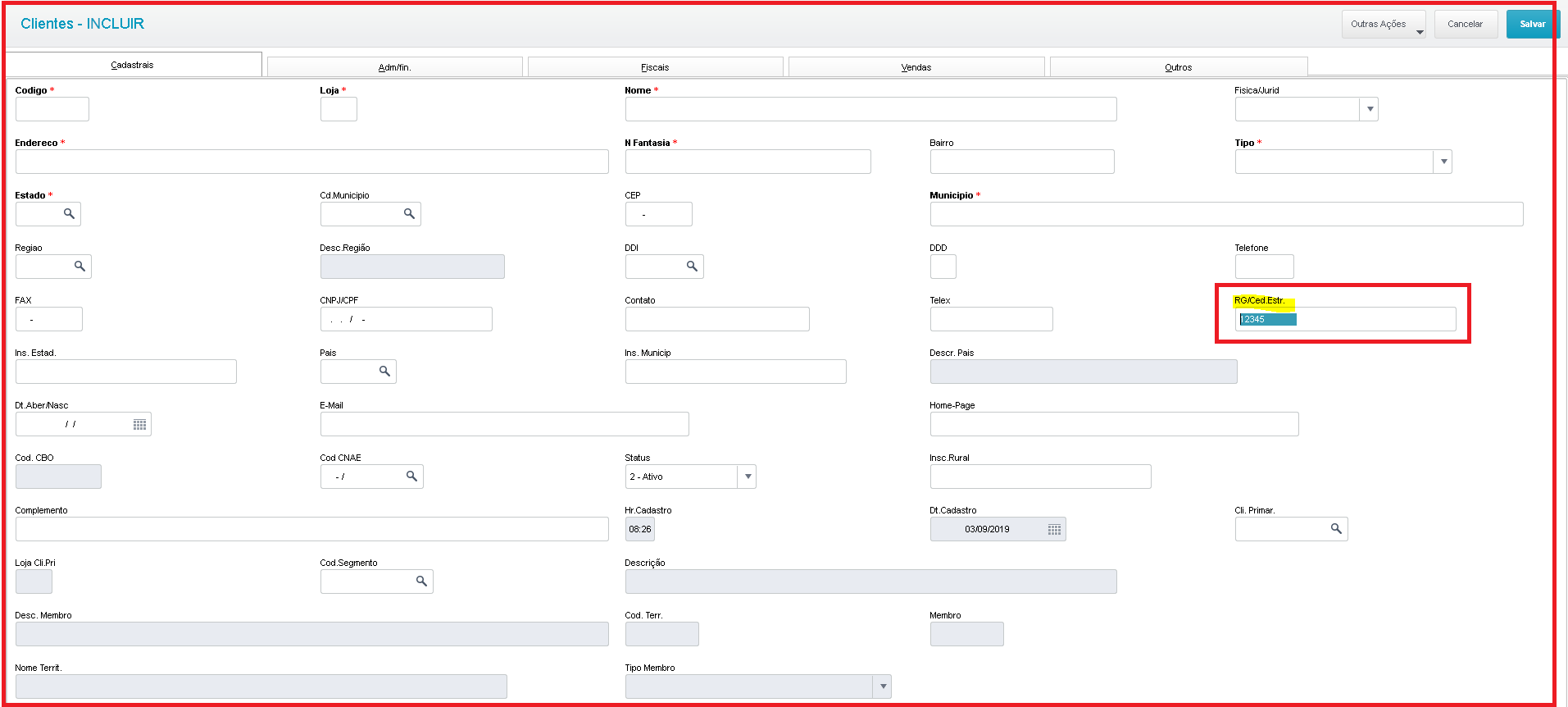Expand the Tipo Membro dropdown

(882, 686)
